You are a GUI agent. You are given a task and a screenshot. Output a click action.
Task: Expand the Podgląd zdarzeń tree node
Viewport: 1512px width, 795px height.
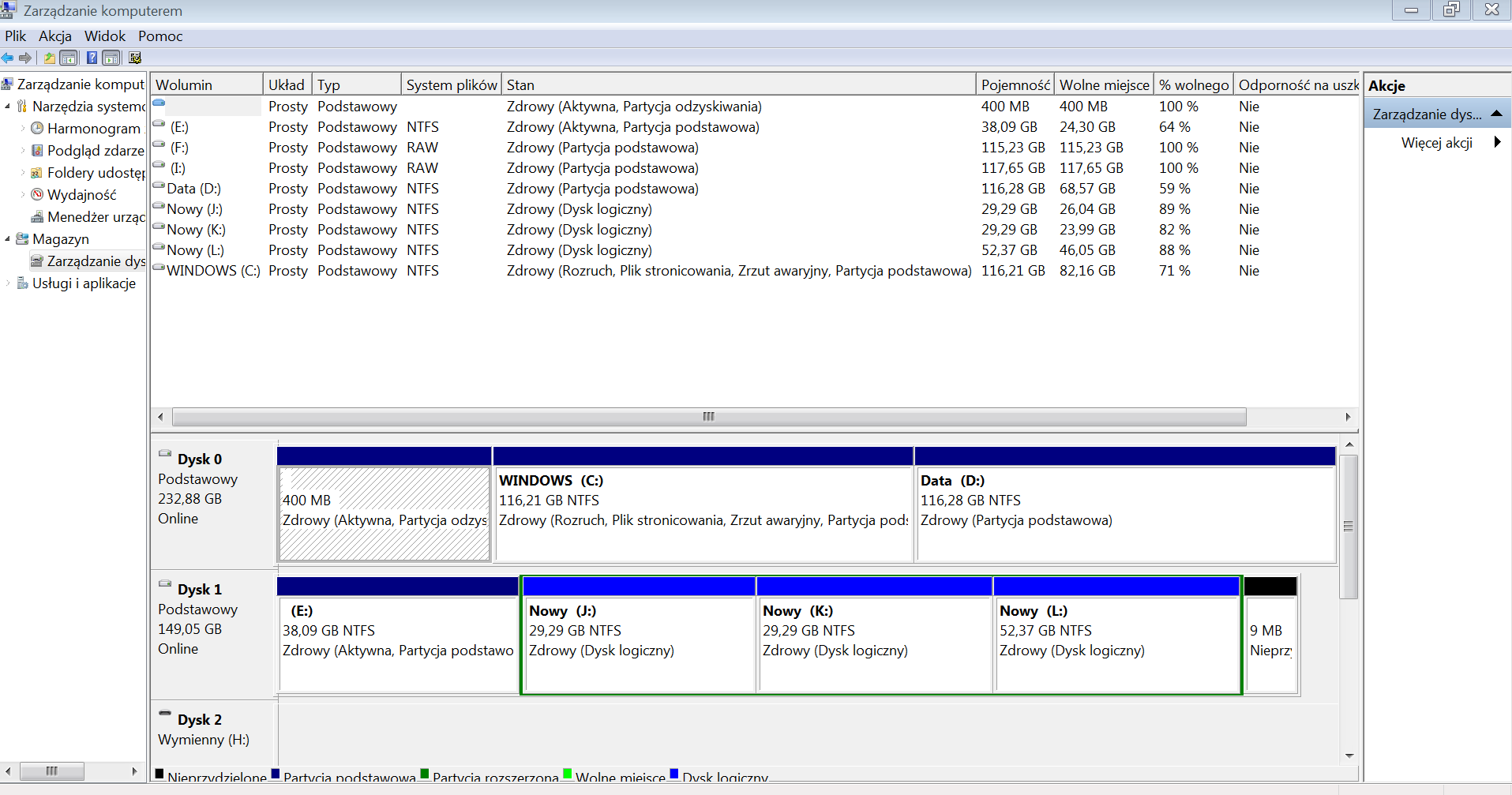[23, 150]
